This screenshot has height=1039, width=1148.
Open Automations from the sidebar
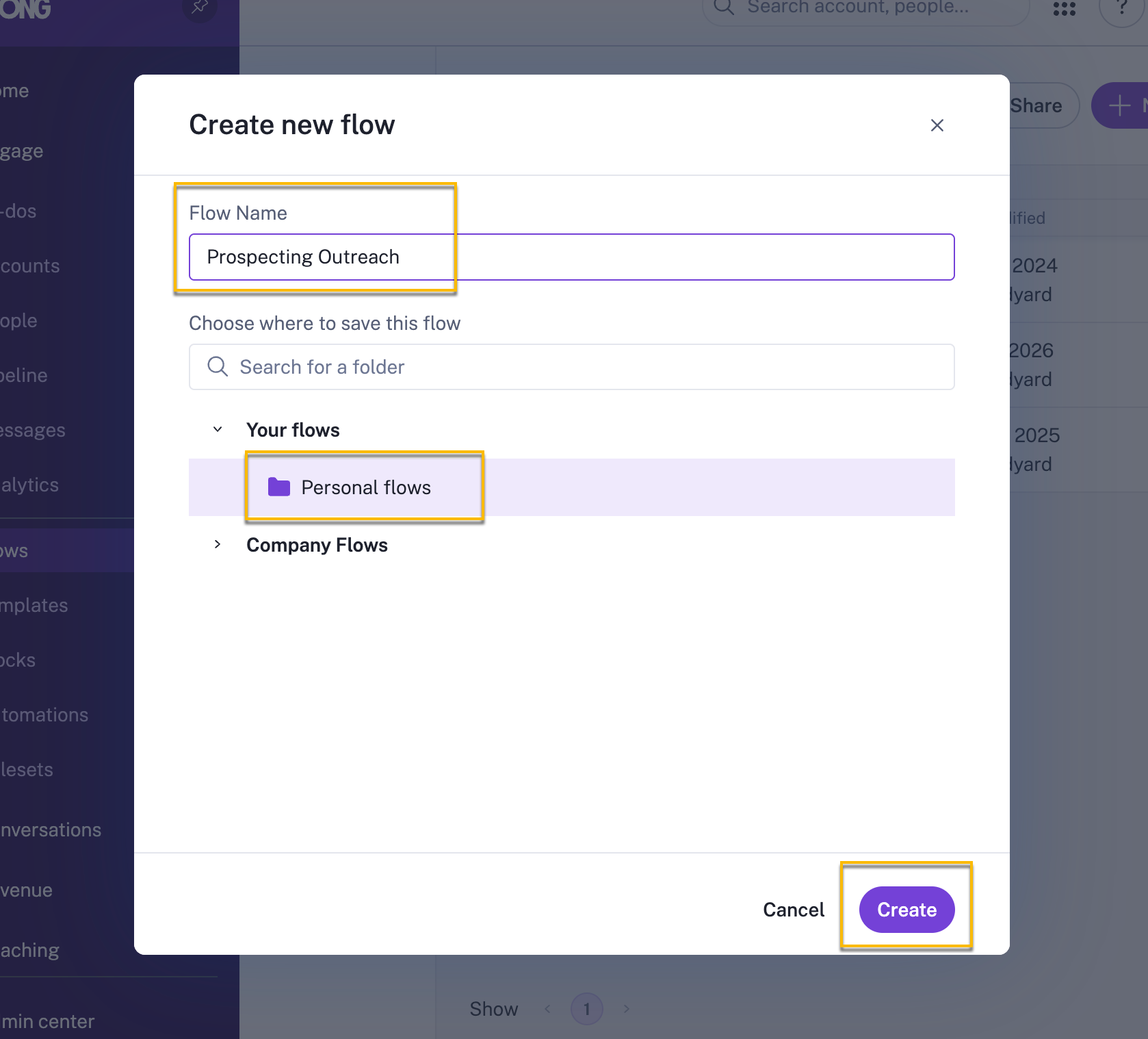pyautogui.click(x=44, y=715)
